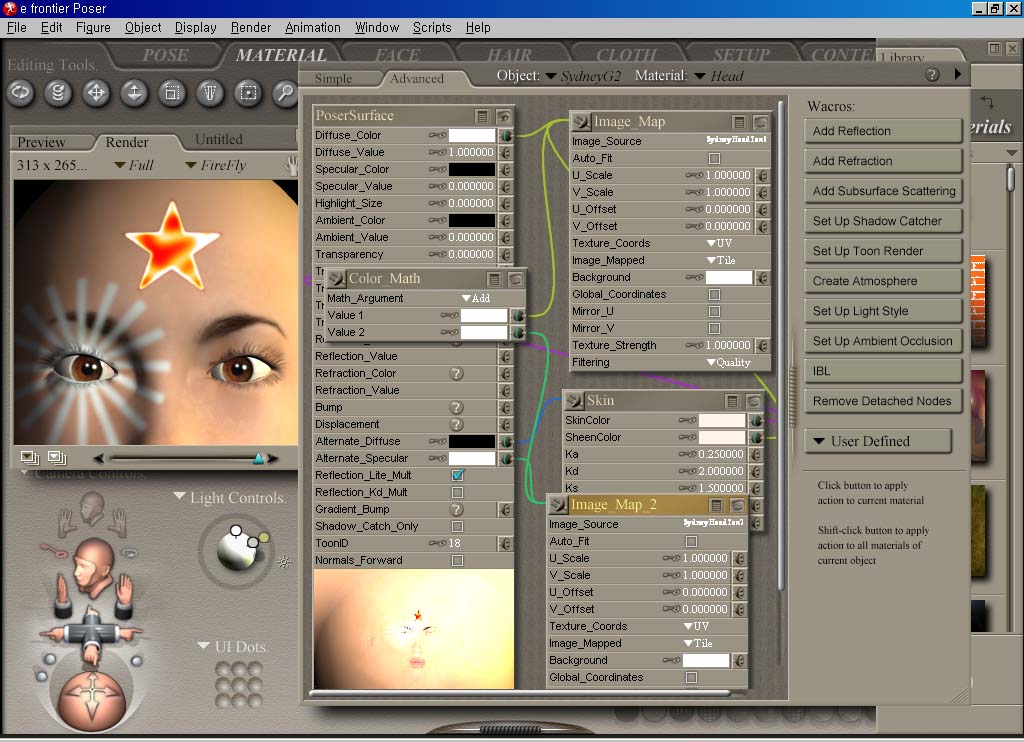The width and height of the screenshot is (1024, 742).
Task: Select the Scale editing tool
Action: (x=172, y=93)
